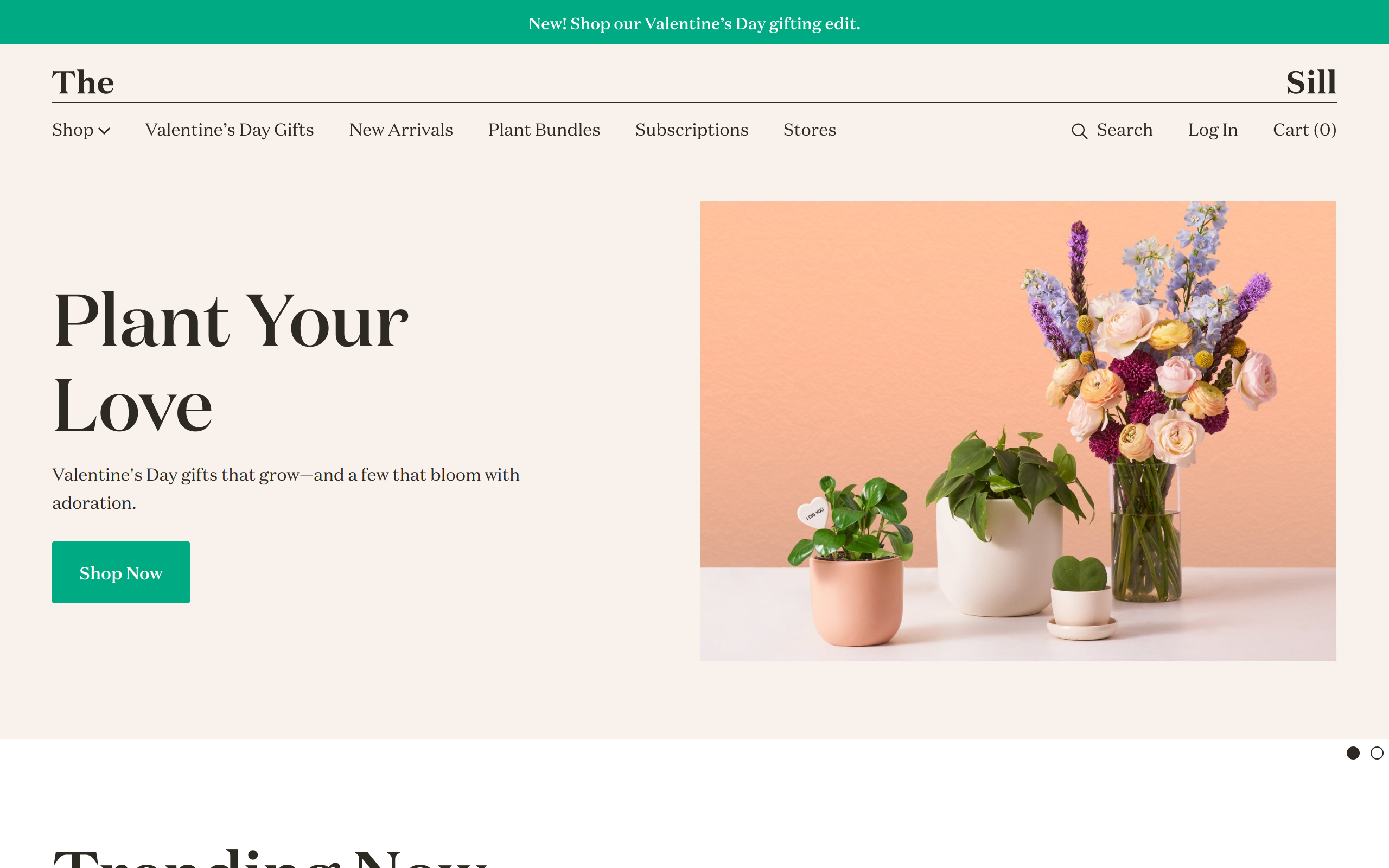Click the search magnifying glass icon

(1079, 131)
